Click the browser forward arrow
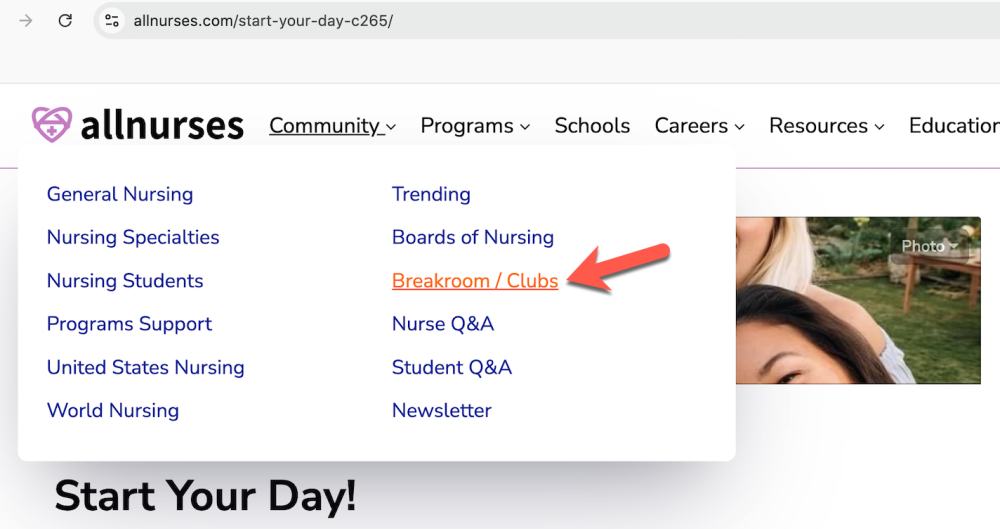This screenshot has width=1000, height=529. tap(26, 21)
